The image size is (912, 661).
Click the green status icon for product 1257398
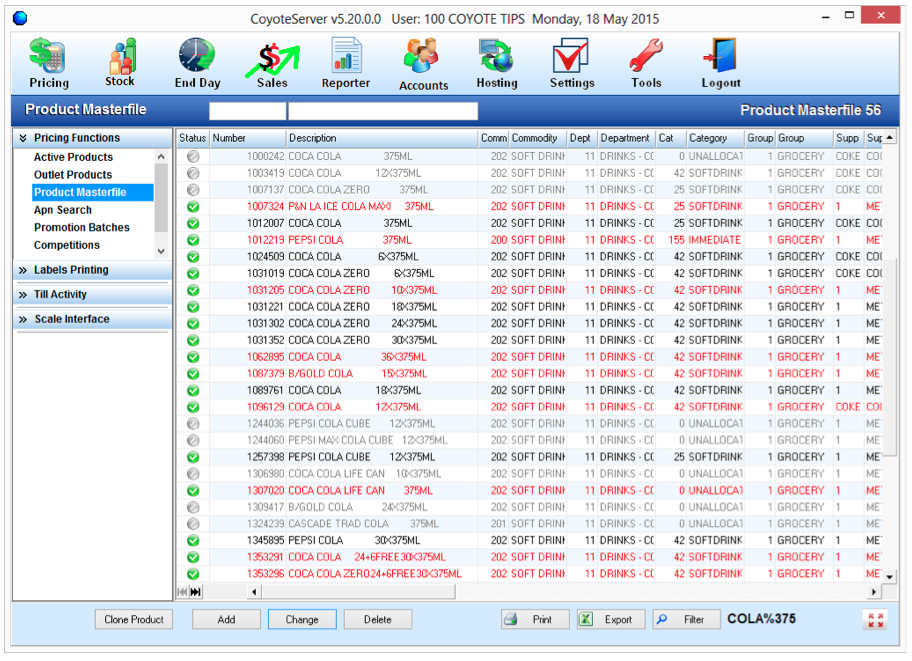pyautogui.click(x=193, y=457)
